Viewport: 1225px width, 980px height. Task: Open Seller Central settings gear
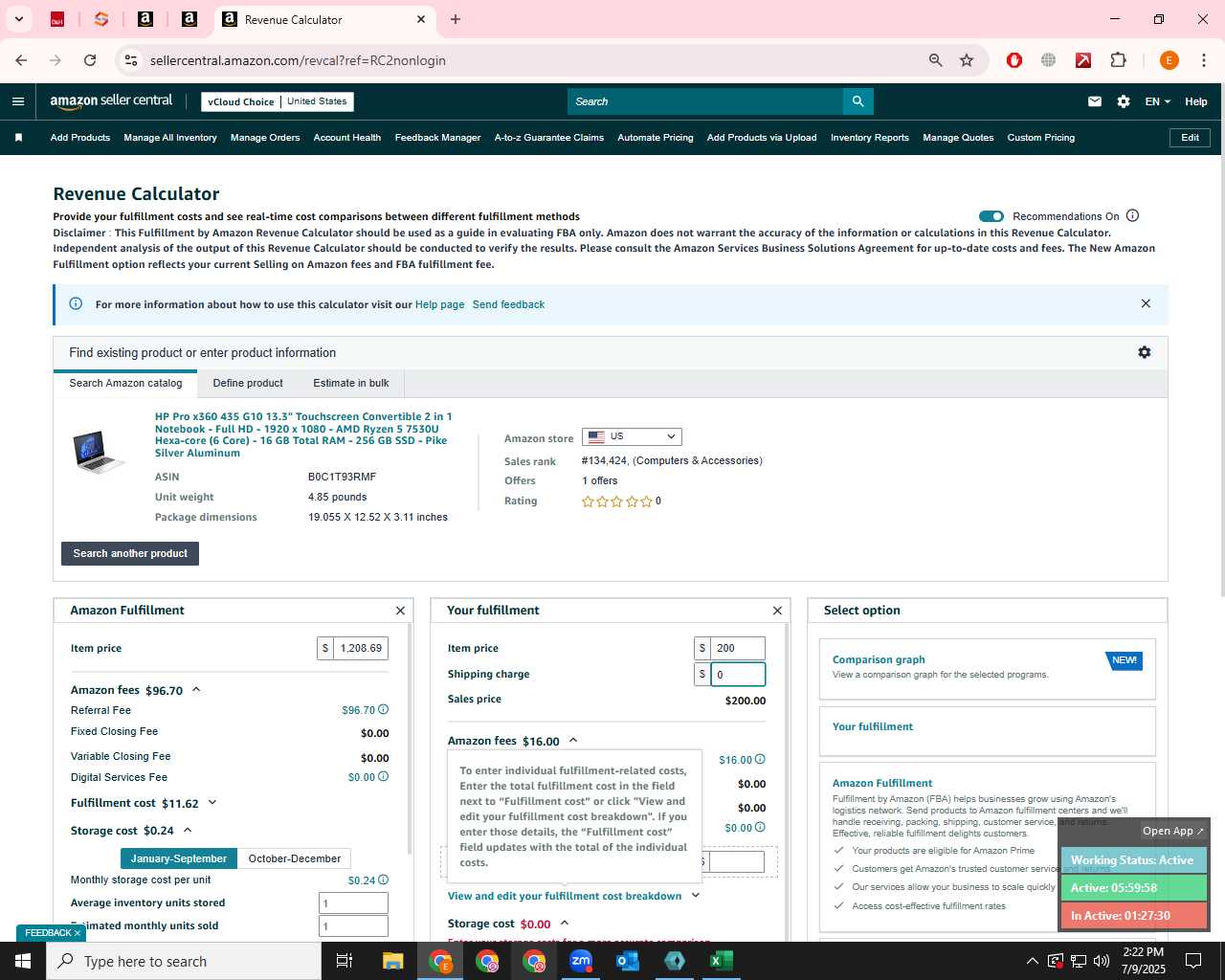coord(1124,101)
